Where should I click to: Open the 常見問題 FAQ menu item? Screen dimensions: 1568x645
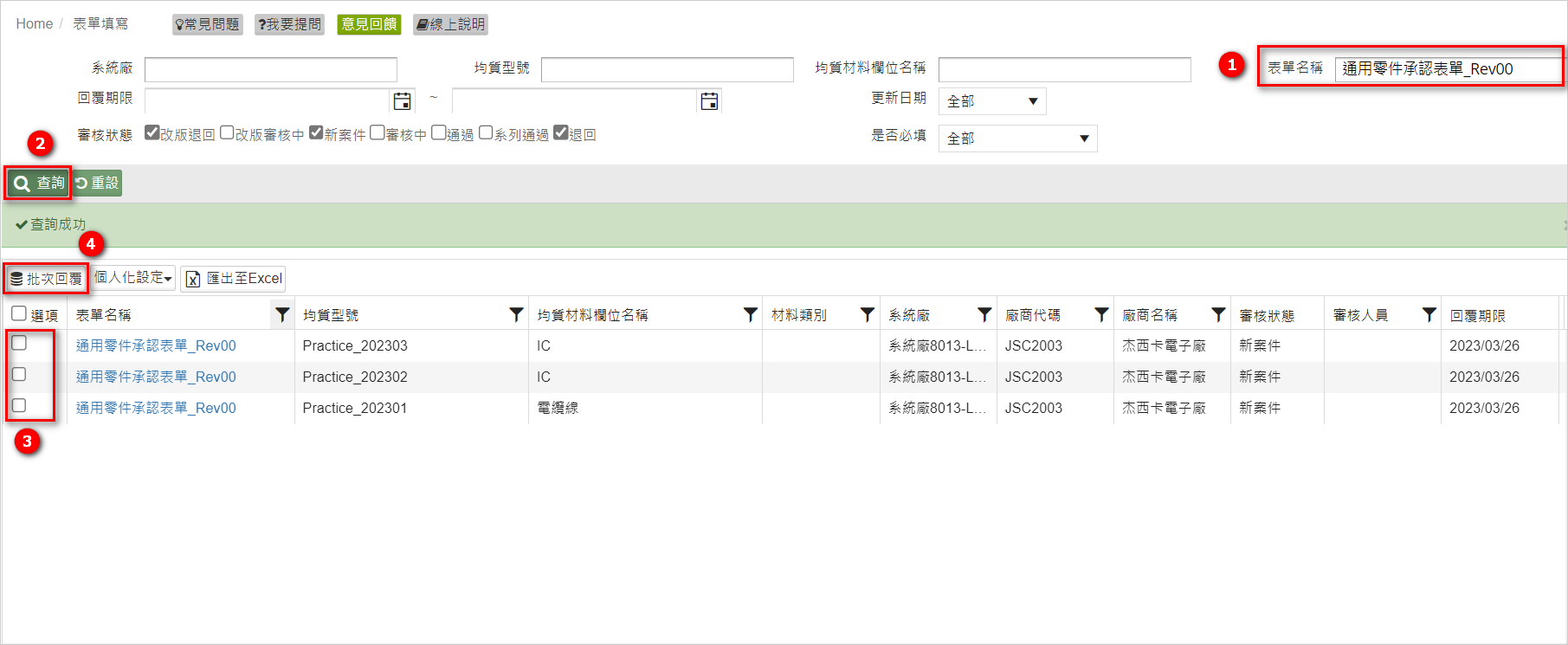click(x=207, y=24)
